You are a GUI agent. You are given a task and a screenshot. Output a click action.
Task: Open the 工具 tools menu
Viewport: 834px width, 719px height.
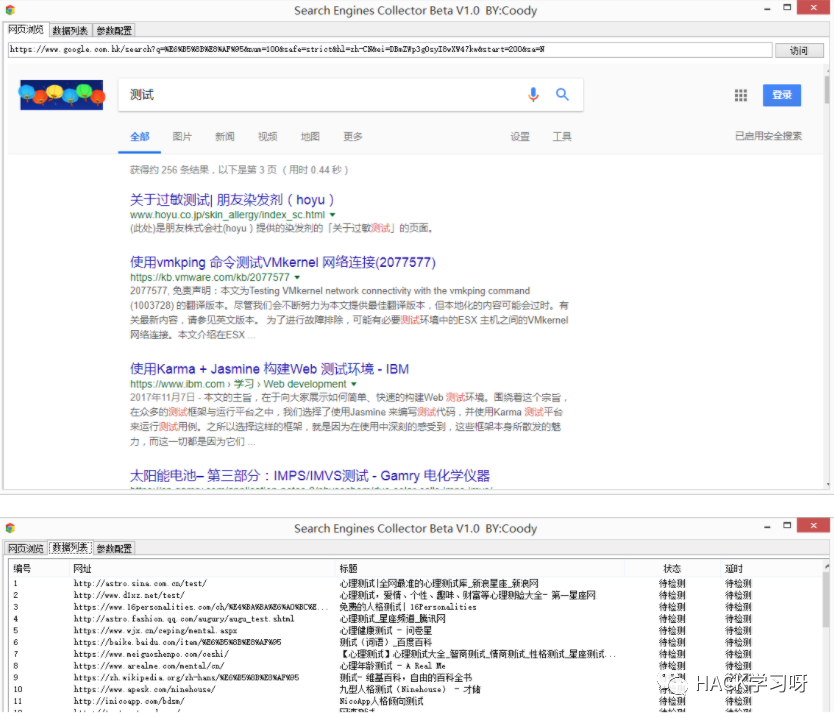tap(562, 137)
